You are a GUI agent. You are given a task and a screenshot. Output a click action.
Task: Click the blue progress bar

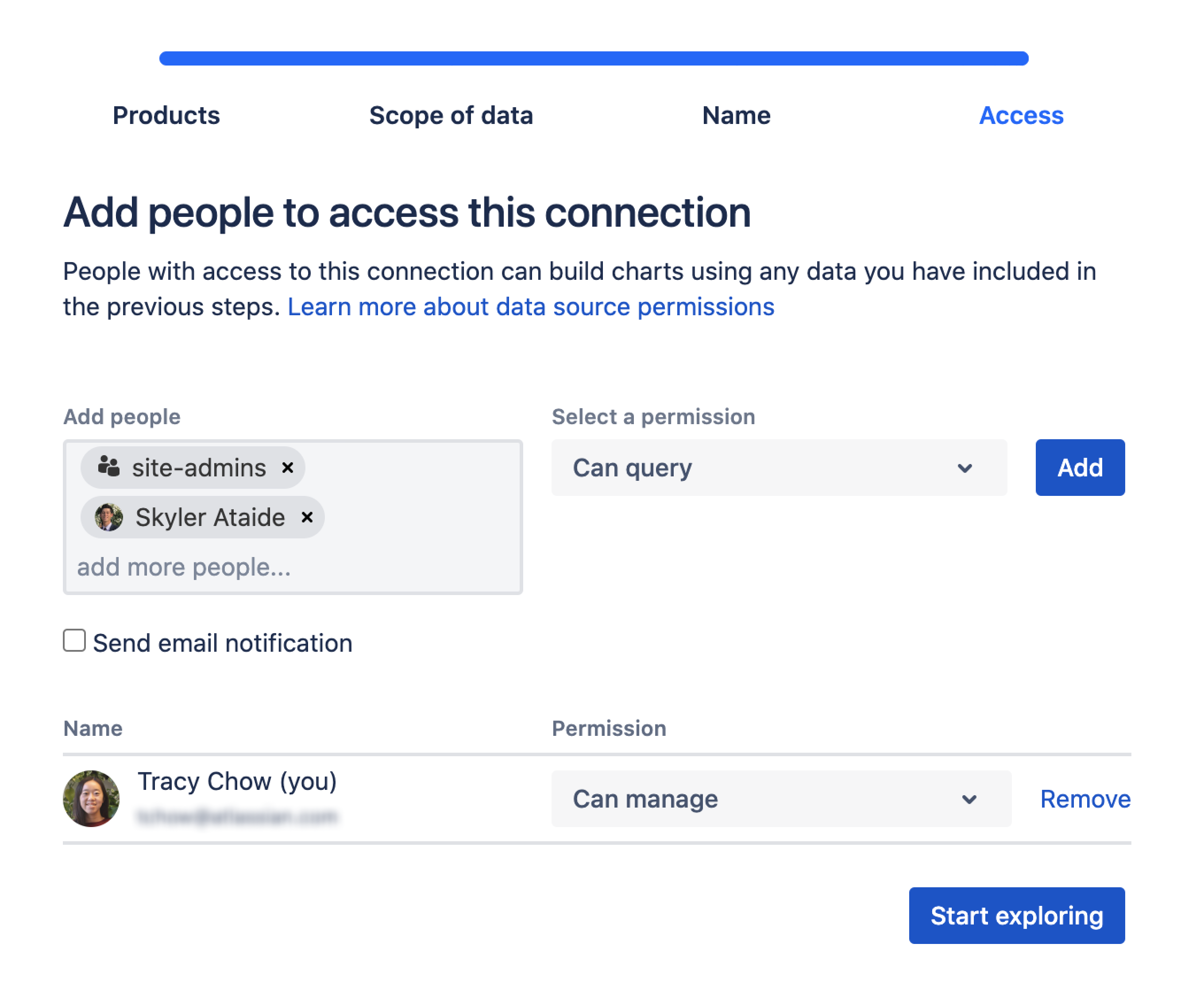point(594,59)
